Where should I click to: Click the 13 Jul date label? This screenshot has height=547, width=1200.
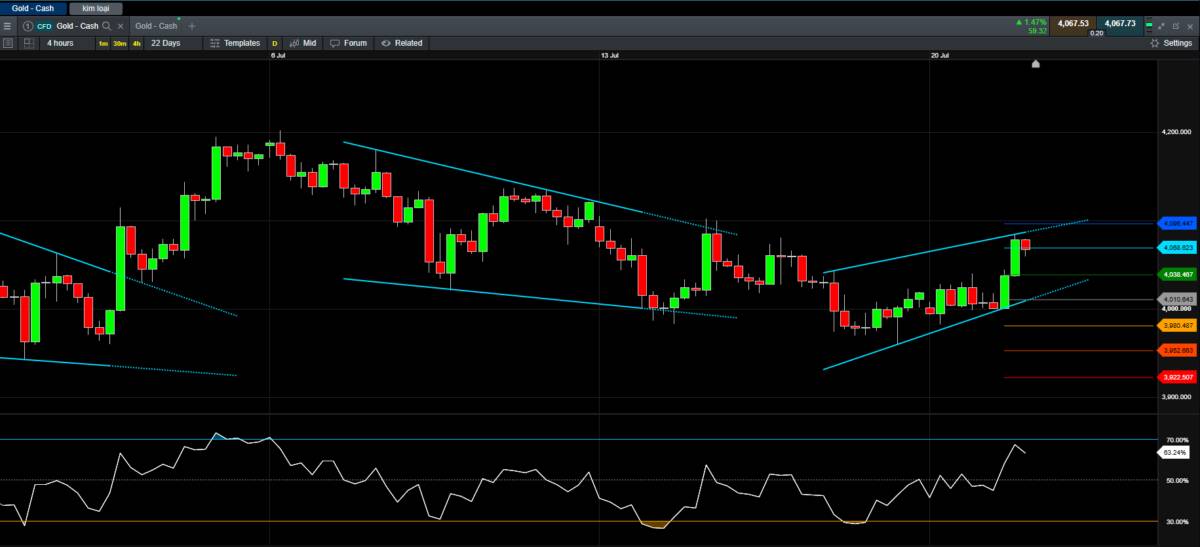click(609, 57)
